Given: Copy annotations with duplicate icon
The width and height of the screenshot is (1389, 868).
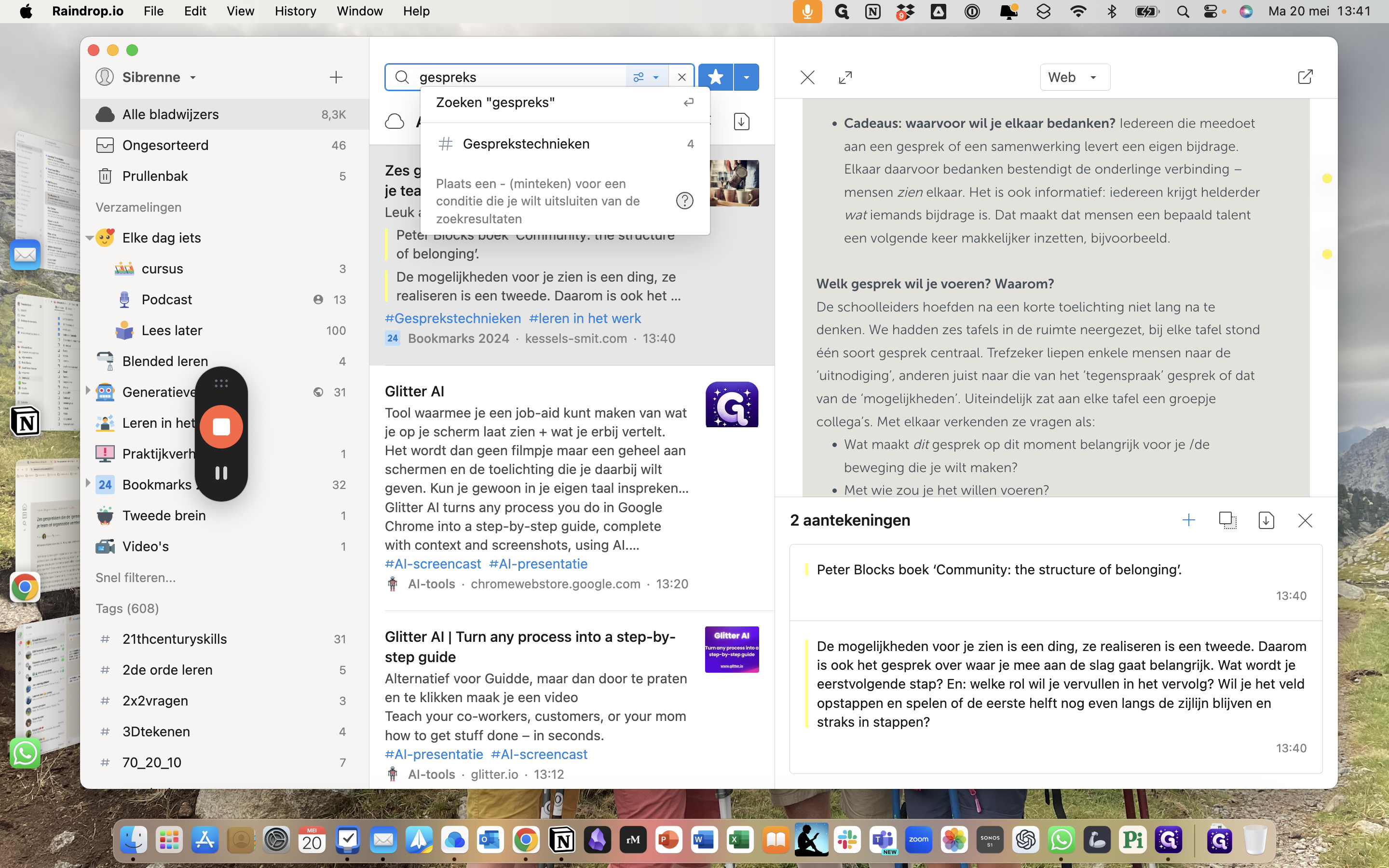Looking at the screenshot, I should point(1227,520).
